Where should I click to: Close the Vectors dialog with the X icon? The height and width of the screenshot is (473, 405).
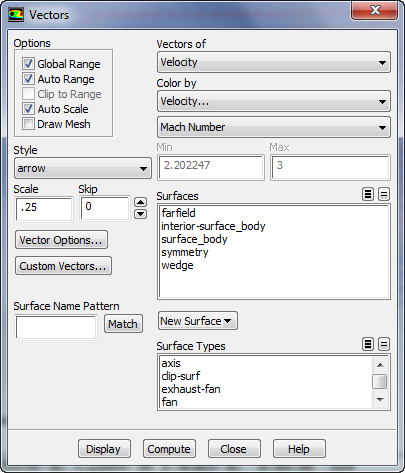click(375, 10)
